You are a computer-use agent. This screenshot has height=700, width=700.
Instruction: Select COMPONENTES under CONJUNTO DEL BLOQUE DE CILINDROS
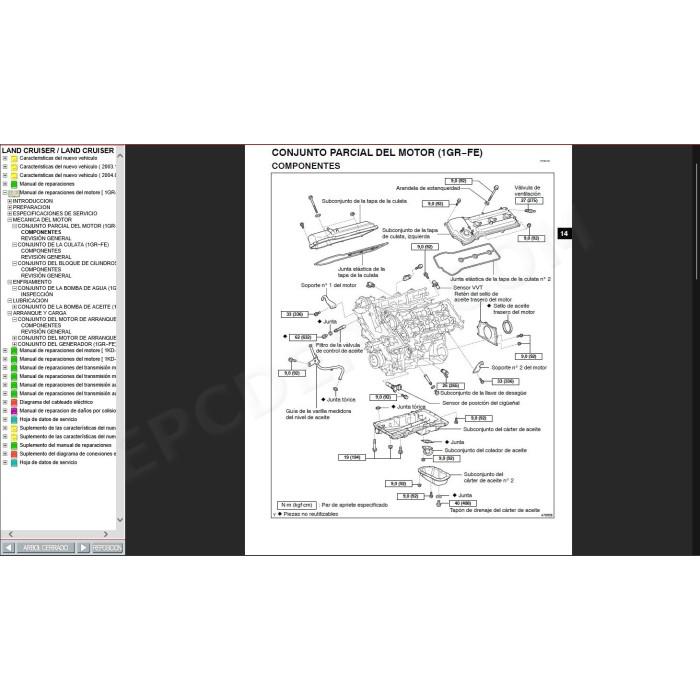41,270
